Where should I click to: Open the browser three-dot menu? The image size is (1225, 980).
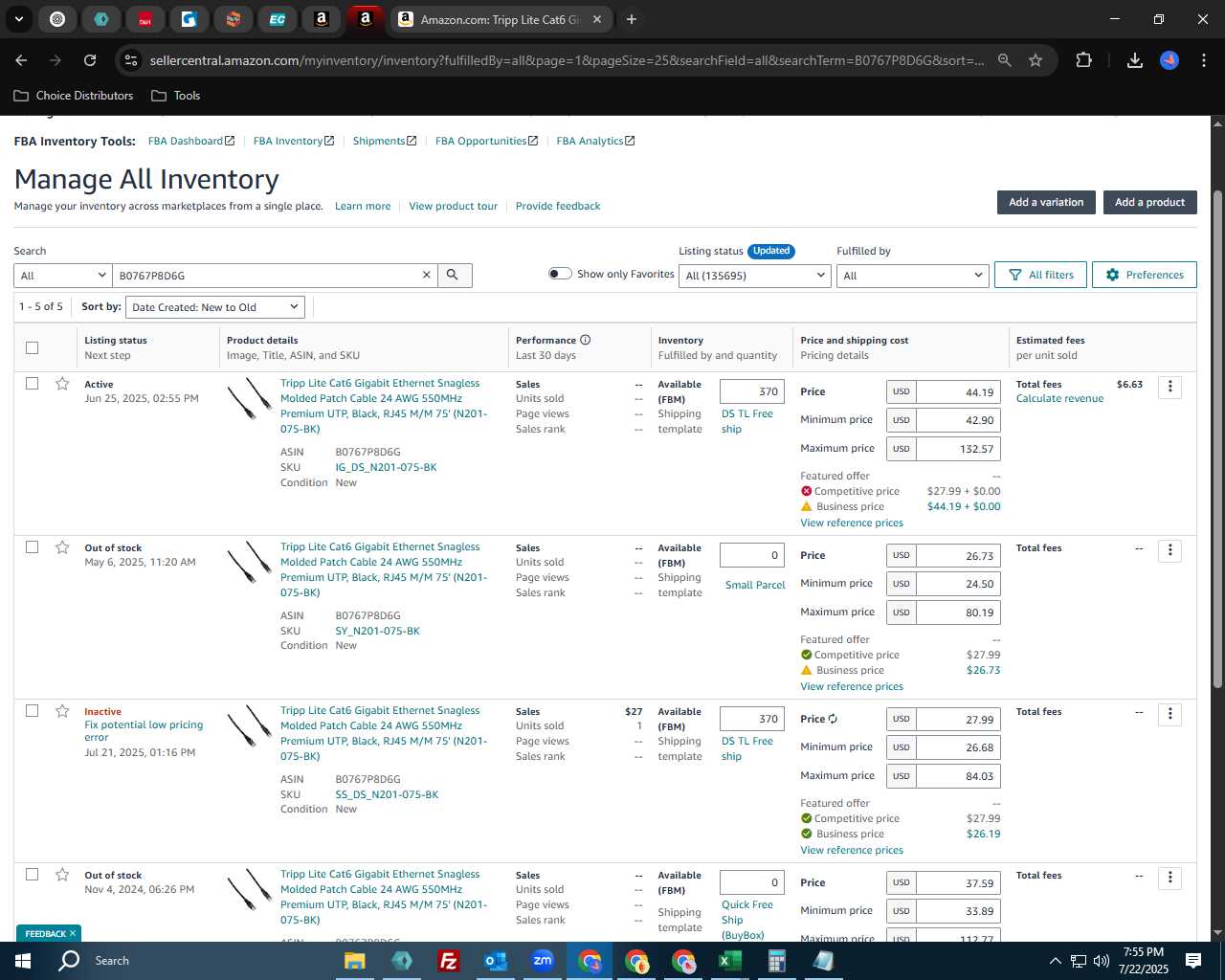[1203, 60]
